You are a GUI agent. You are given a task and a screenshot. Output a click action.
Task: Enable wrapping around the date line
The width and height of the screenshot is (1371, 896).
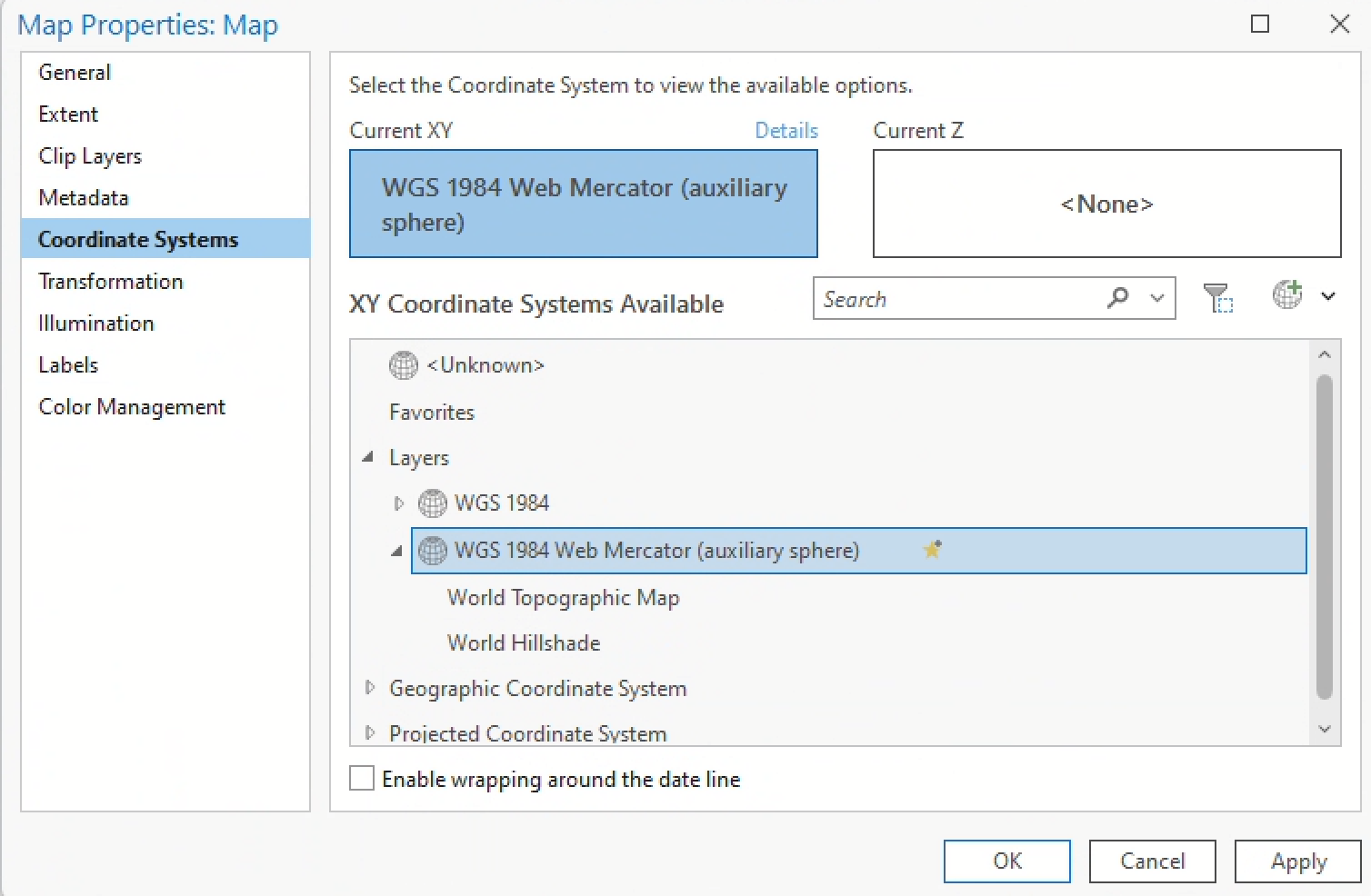tap(362, 779)
